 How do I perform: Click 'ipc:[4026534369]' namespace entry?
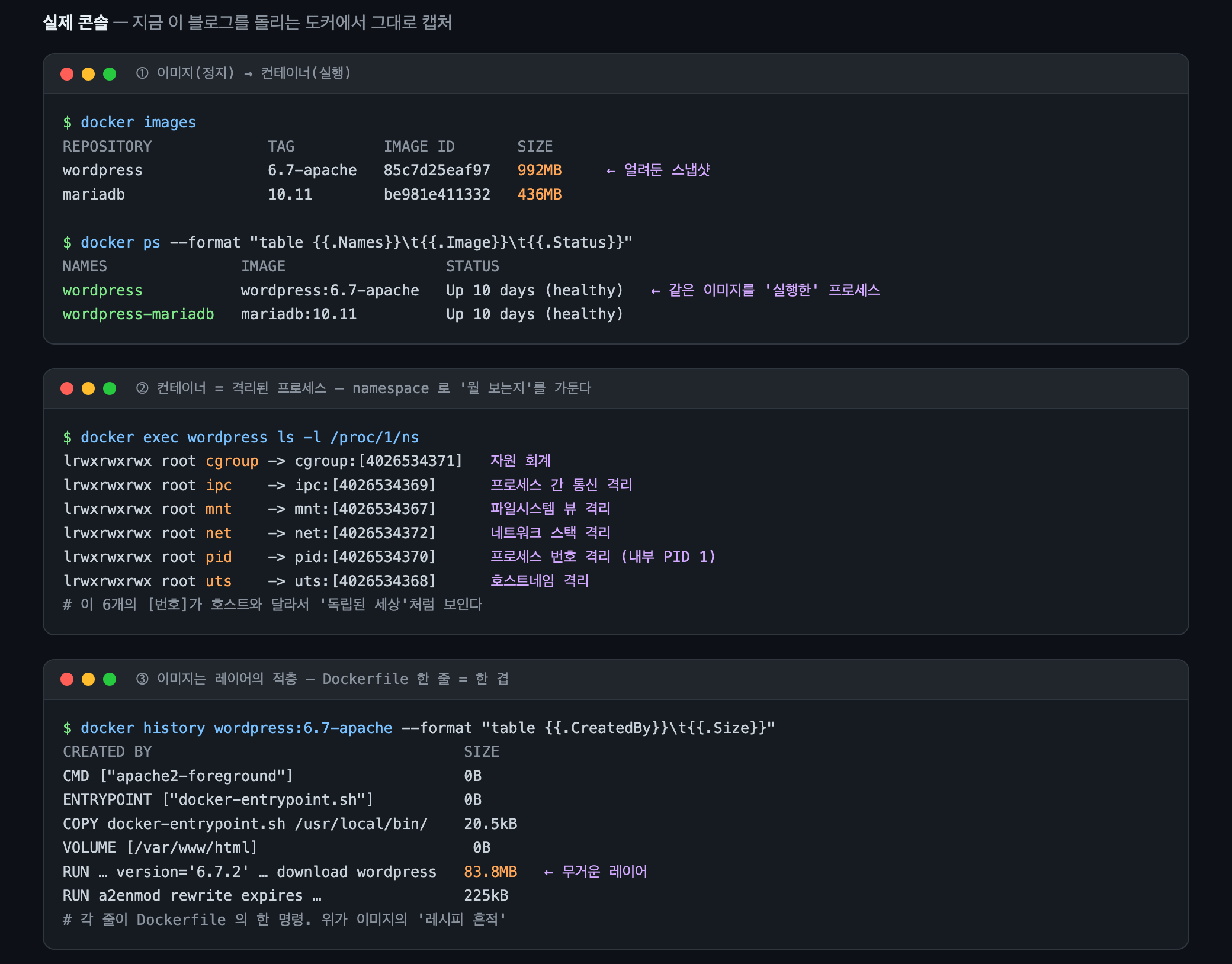click(365, 485)
